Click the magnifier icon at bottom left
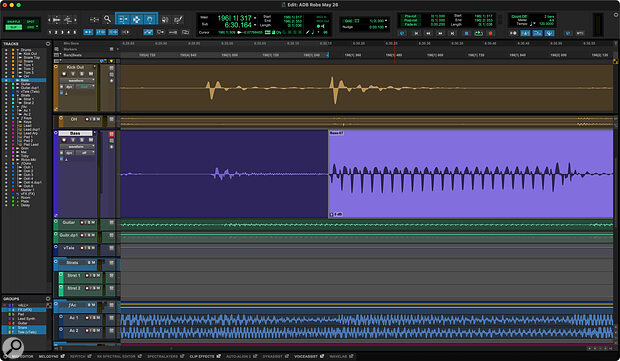This screenshot has height=361, width=620. point(13,347)
